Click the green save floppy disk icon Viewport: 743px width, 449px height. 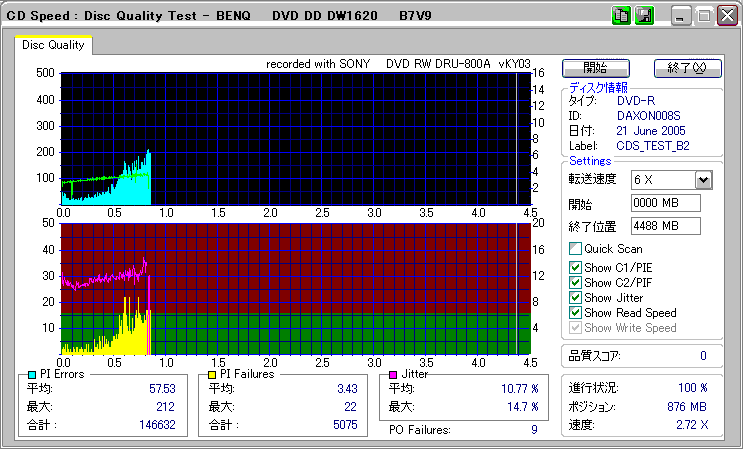(644, 16)
